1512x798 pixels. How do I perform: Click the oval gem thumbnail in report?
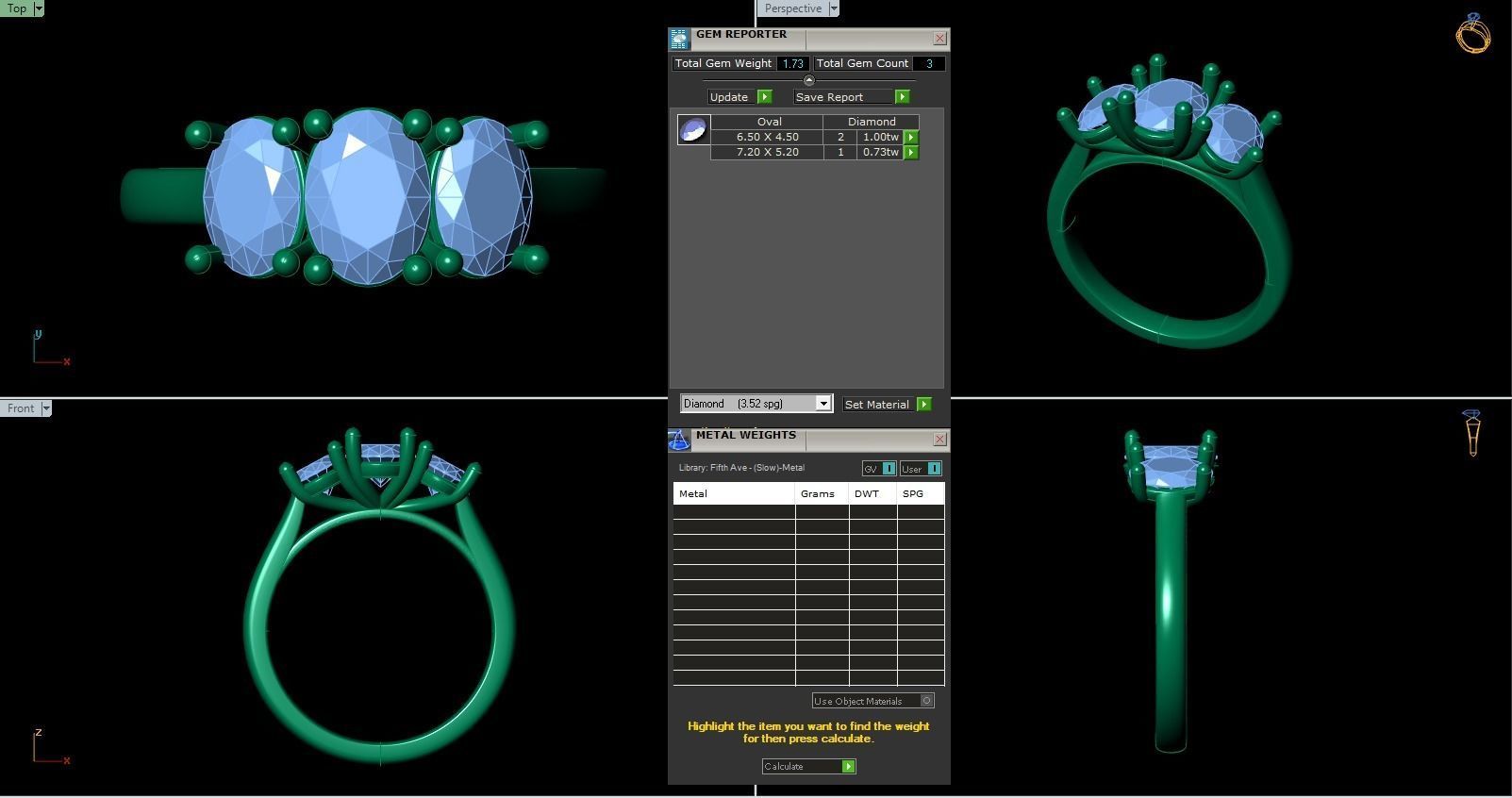coord(693,129)
